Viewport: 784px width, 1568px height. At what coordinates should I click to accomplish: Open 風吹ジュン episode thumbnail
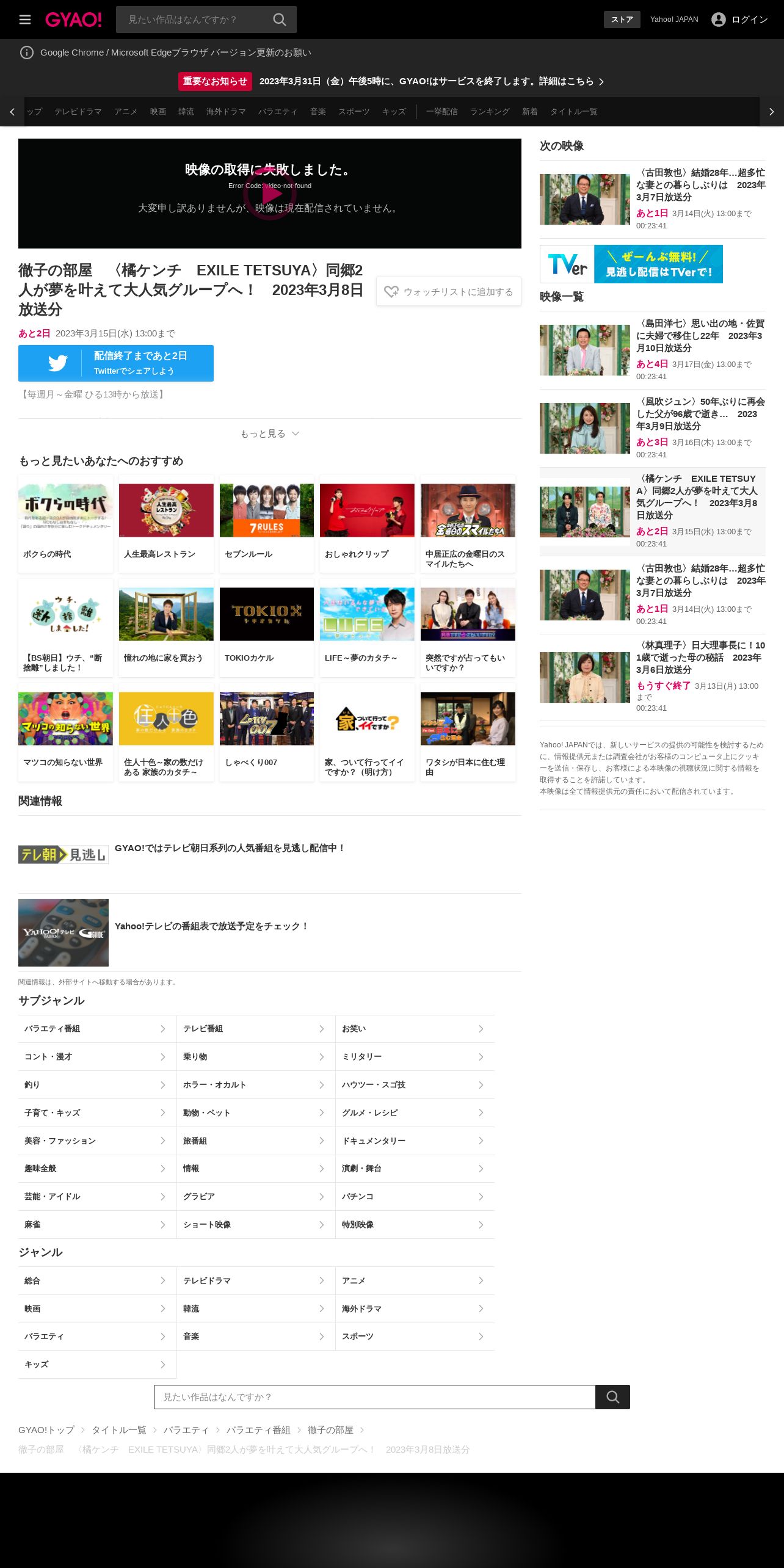click(x=585, y=428)
